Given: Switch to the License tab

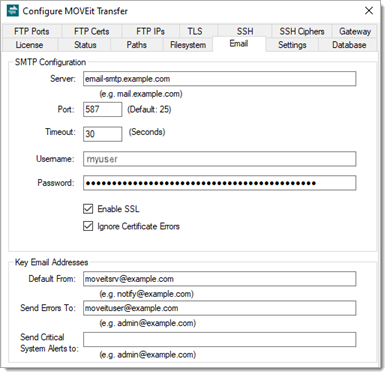Looking at the screenshot, I should pyautogui.click(x=29, y=45).
